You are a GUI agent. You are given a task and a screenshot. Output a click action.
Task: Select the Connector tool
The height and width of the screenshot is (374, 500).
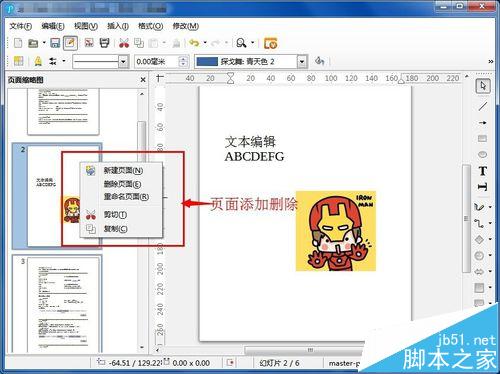coord(479,223)
